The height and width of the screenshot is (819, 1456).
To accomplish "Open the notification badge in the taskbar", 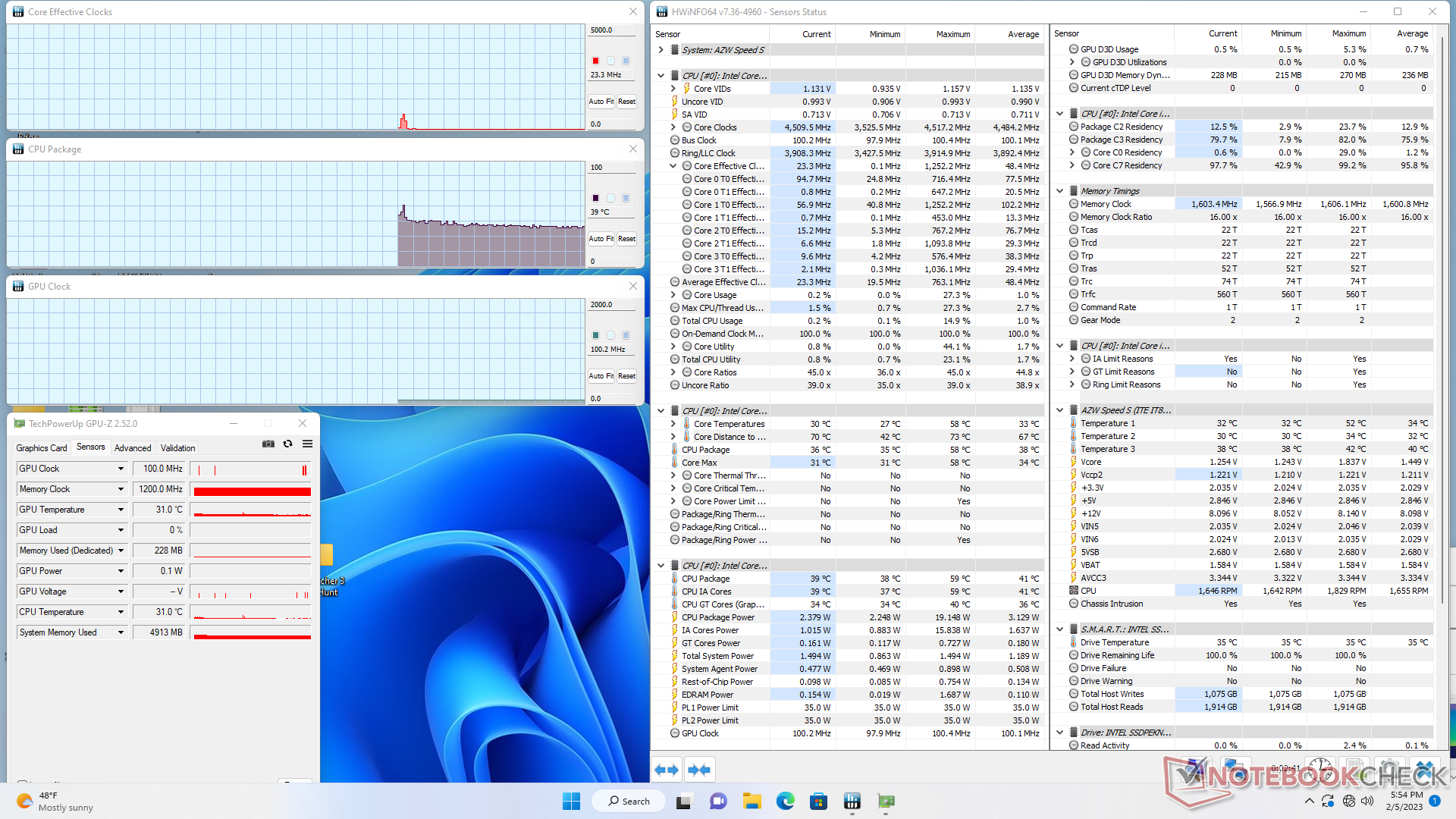I will [1435, 801].
